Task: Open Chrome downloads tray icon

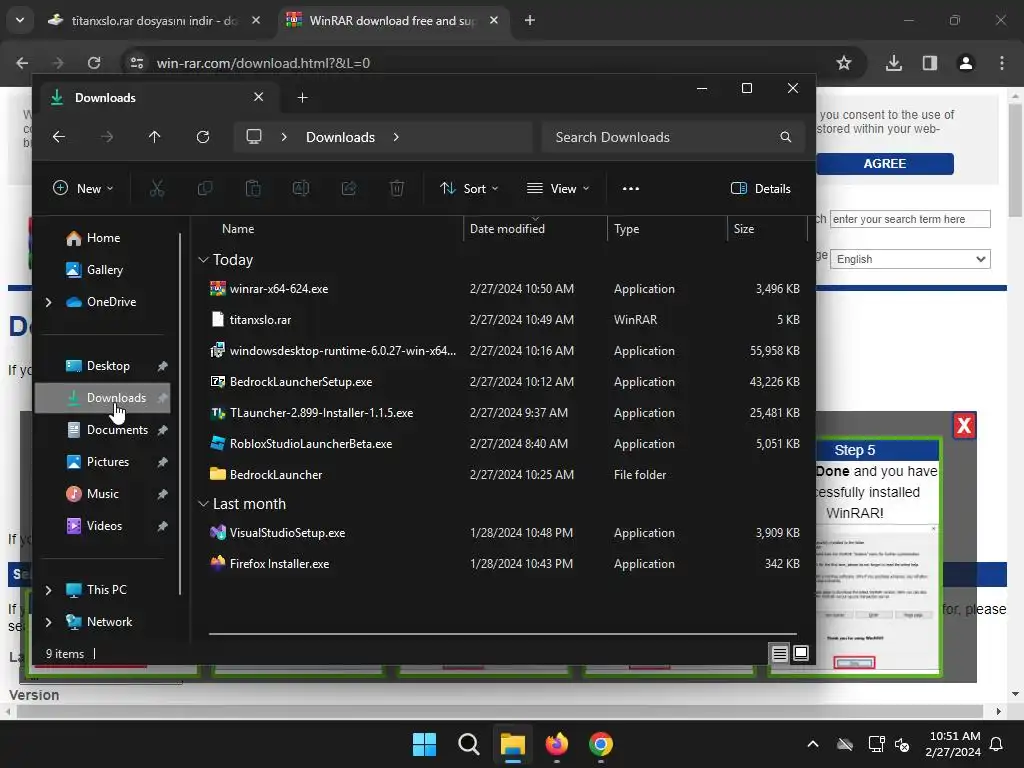Action: (893, 63)
